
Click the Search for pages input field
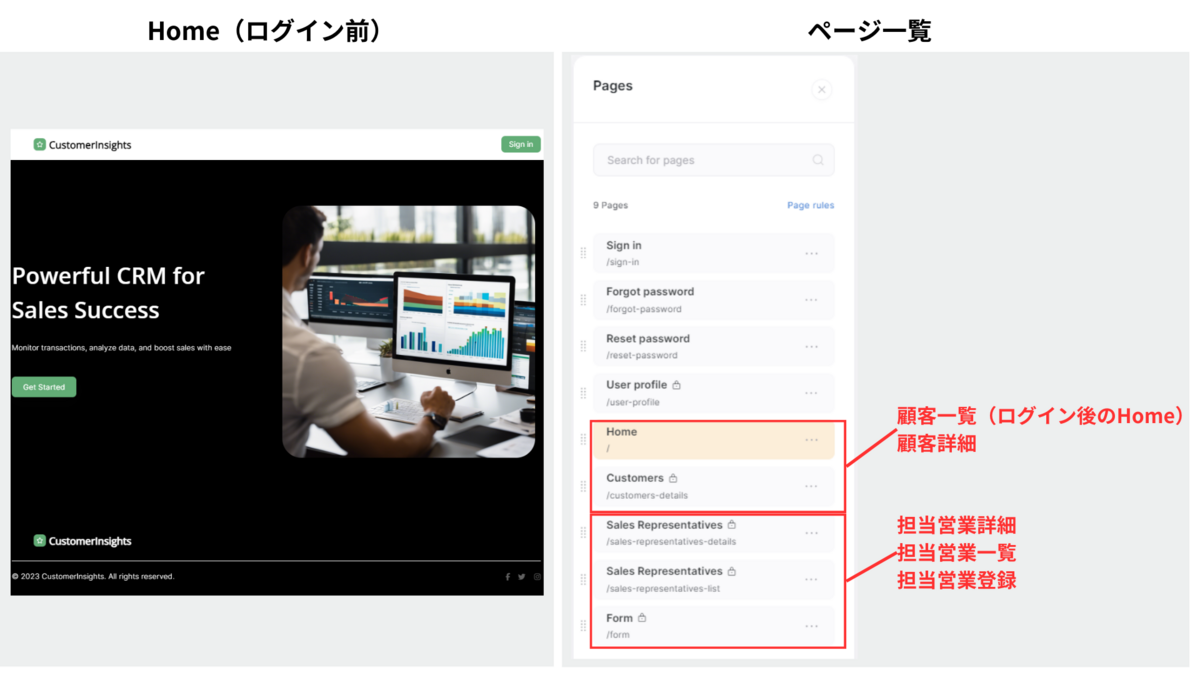(x=713, y=160)
